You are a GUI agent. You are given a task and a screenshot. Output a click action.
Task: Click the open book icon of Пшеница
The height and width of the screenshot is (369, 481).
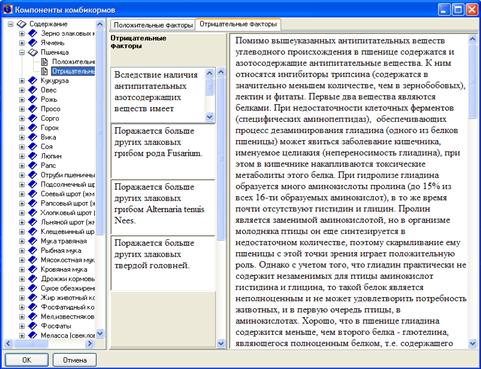coord(33,52)
